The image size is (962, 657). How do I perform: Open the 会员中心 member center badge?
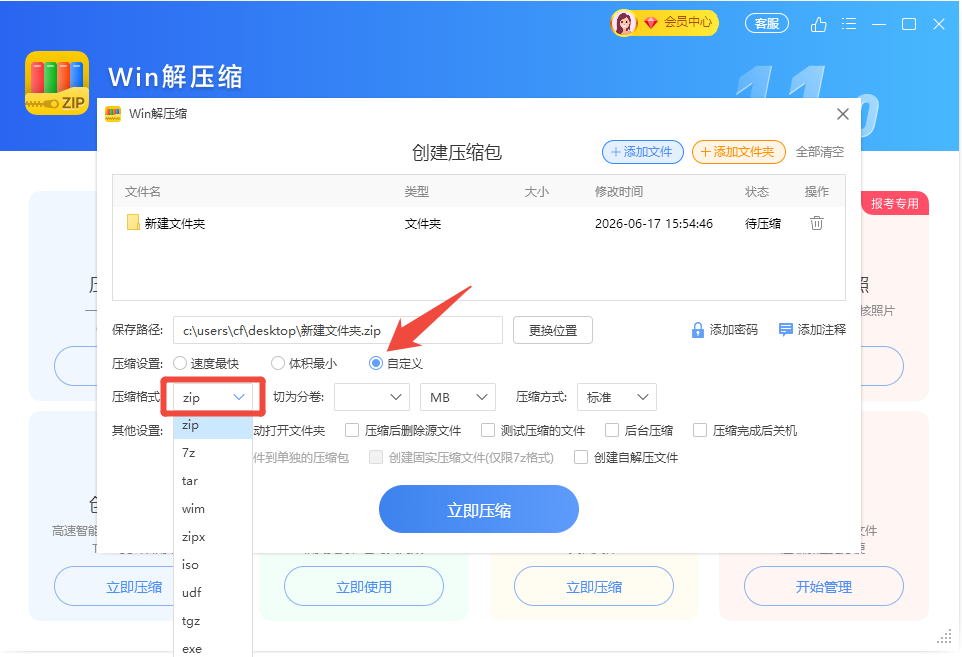point(664,23)
